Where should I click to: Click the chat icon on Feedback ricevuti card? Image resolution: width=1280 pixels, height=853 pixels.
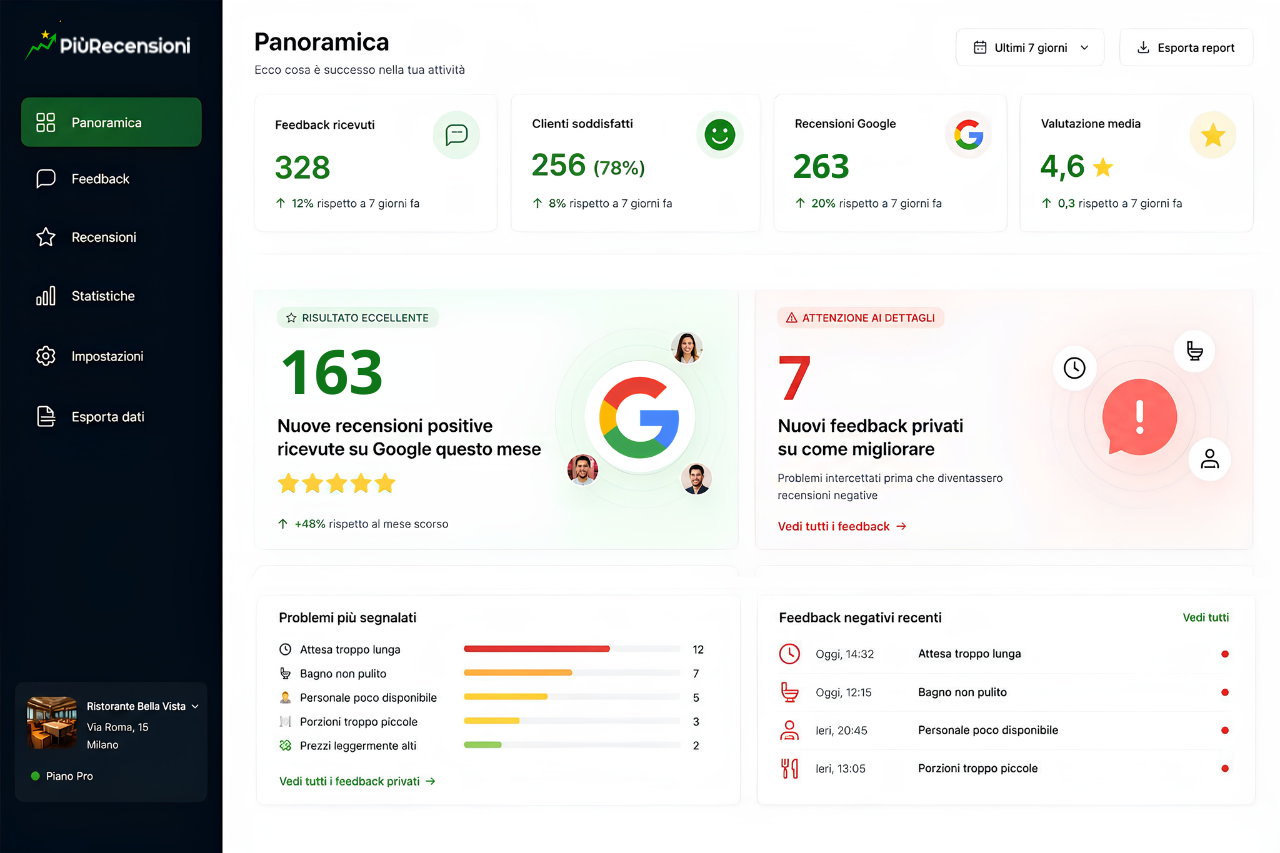point(456,135)
